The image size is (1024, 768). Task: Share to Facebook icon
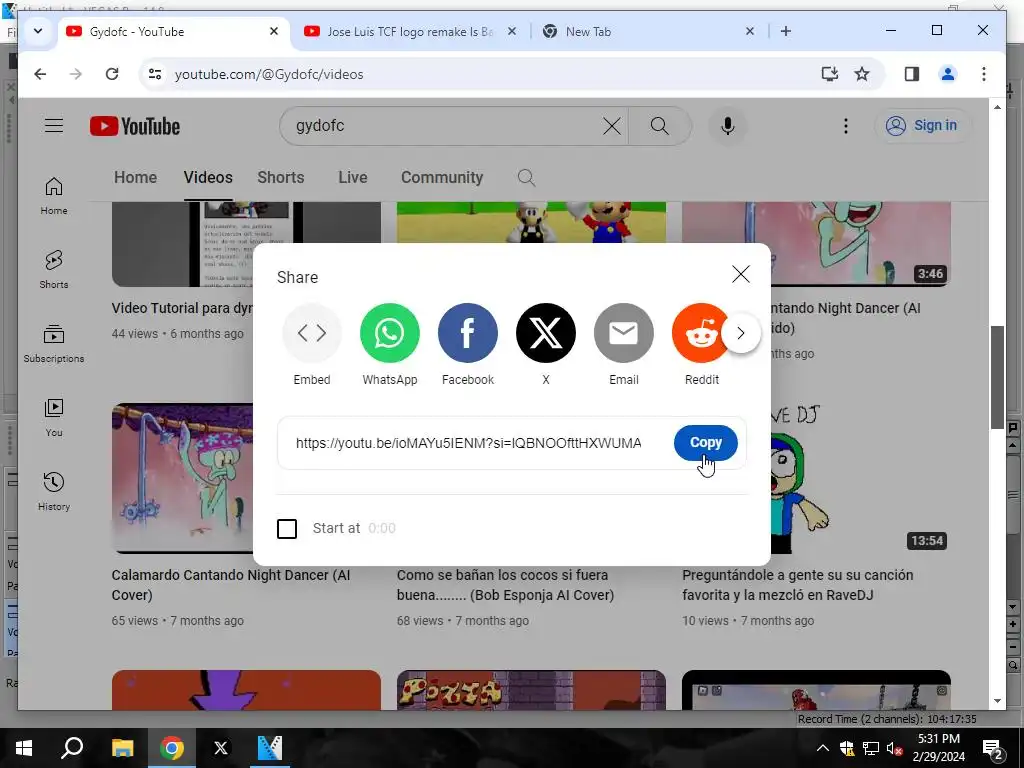[468, 333]
